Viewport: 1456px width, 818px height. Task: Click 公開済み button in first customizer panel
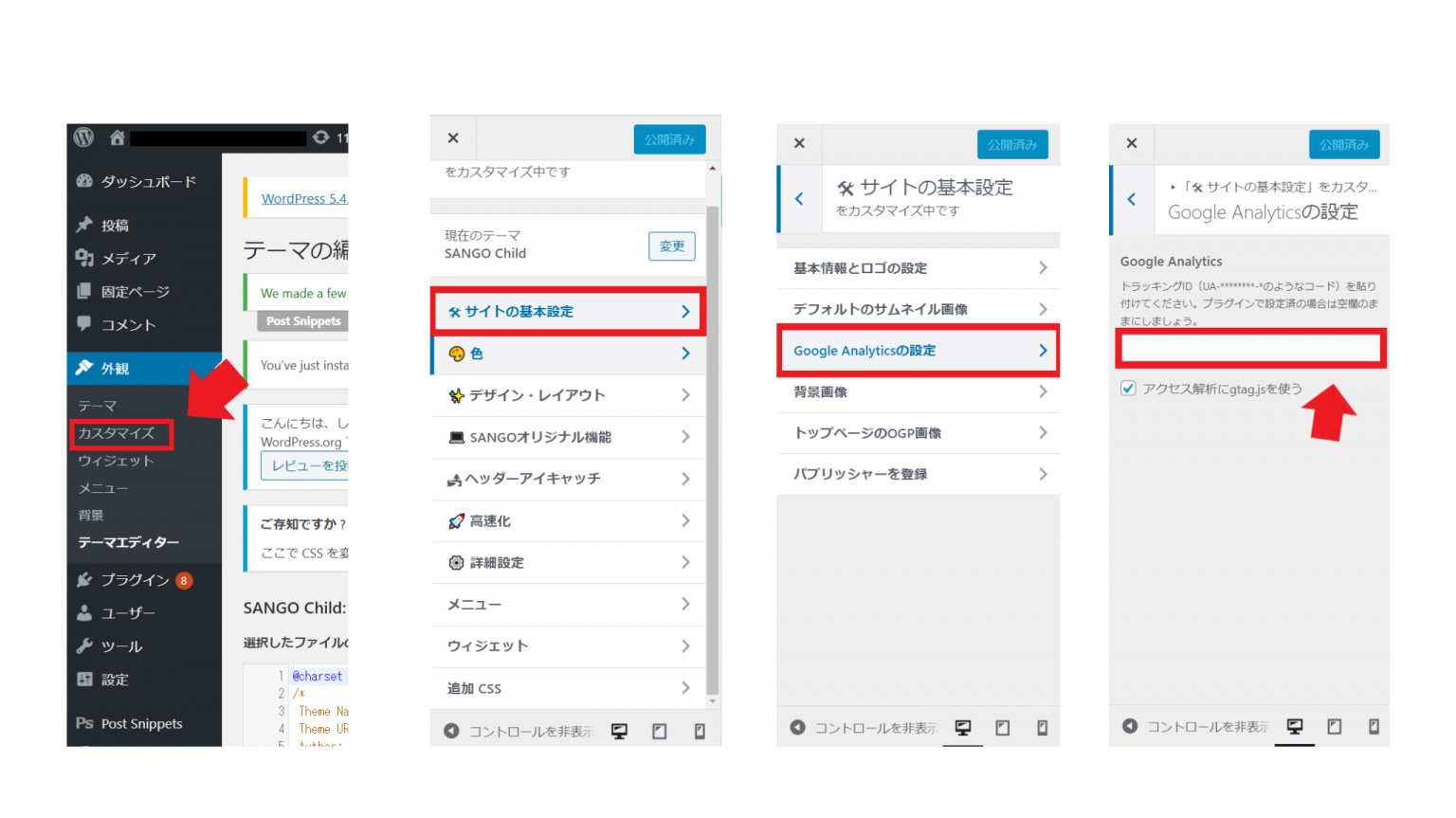669,139
